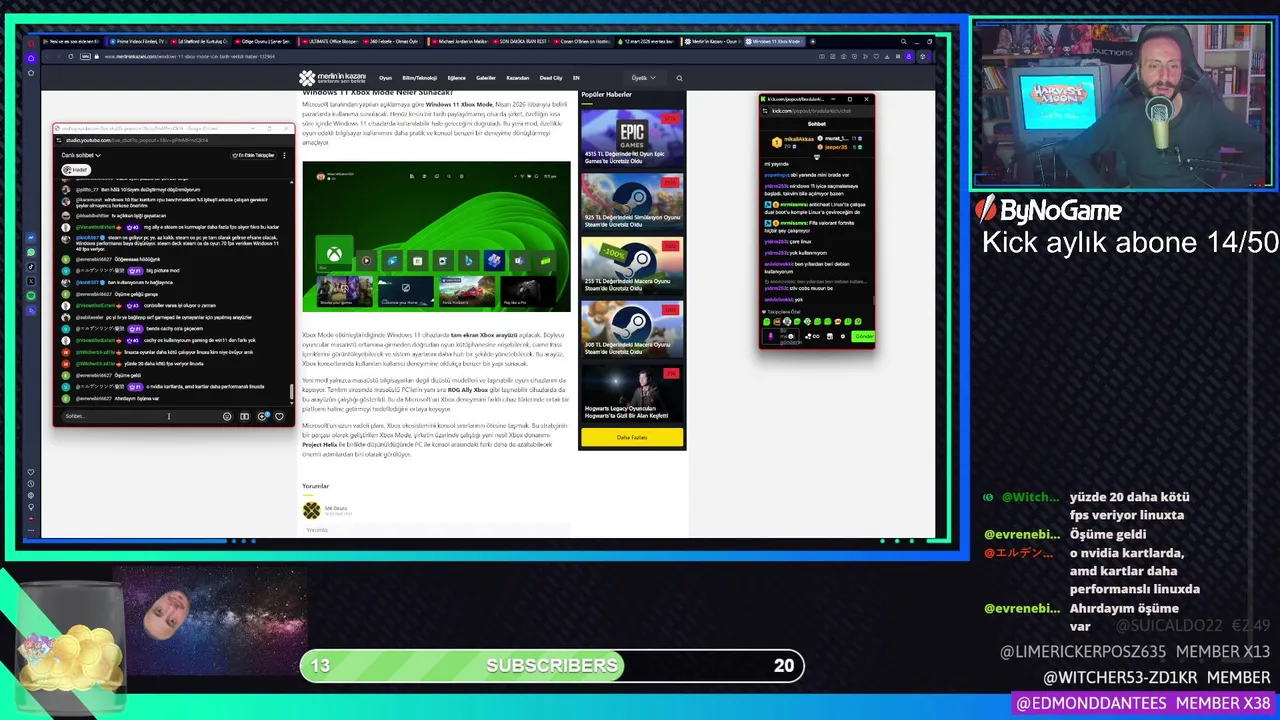Click the browser back arrow
1280x720 pixels.
(x=46, y=56)
